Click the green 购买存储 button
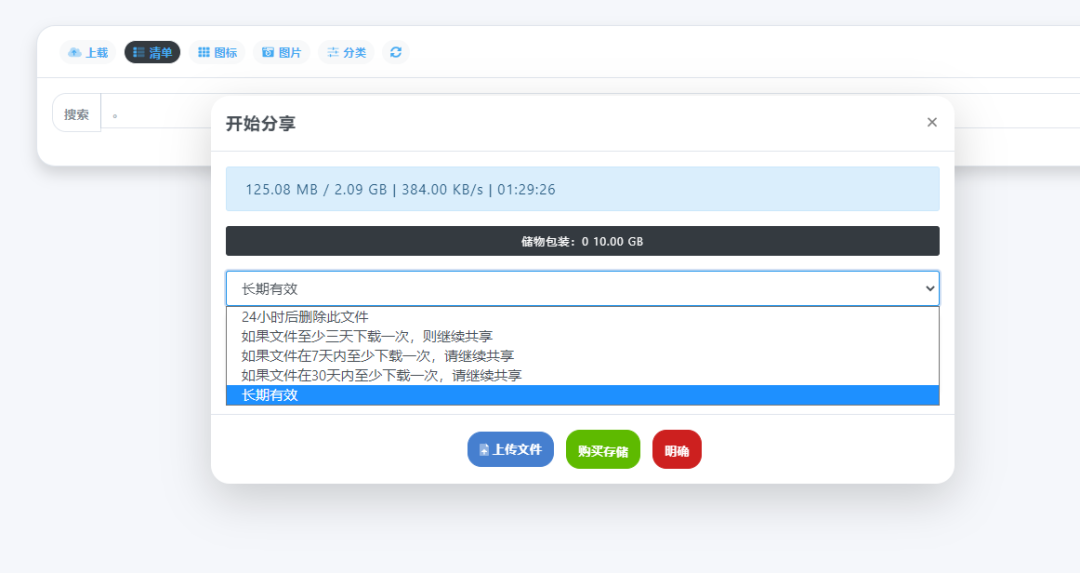This screenshot has height=573, width=1080. [x=602, y=450]
